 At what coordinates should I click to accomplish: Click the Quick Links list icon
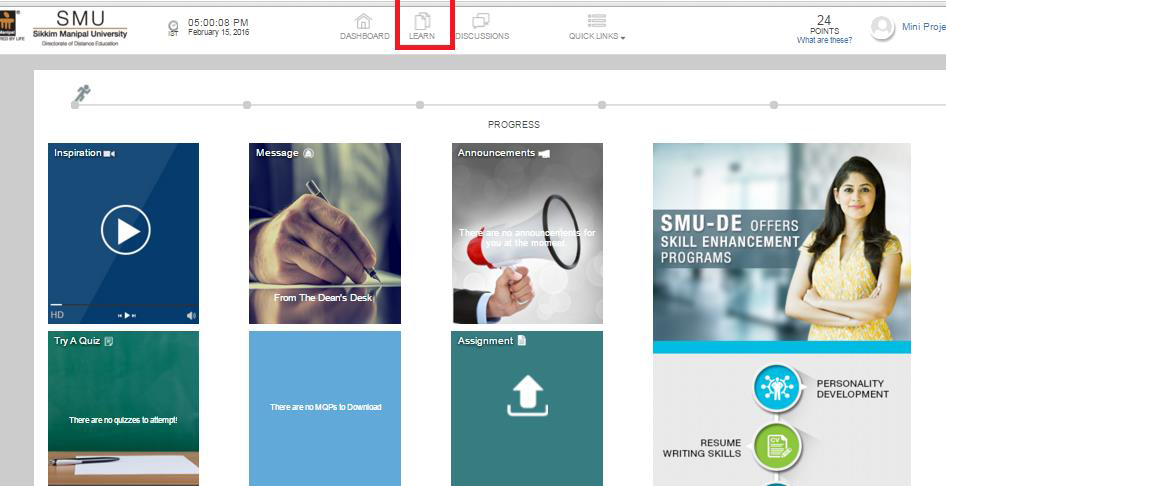596,21
